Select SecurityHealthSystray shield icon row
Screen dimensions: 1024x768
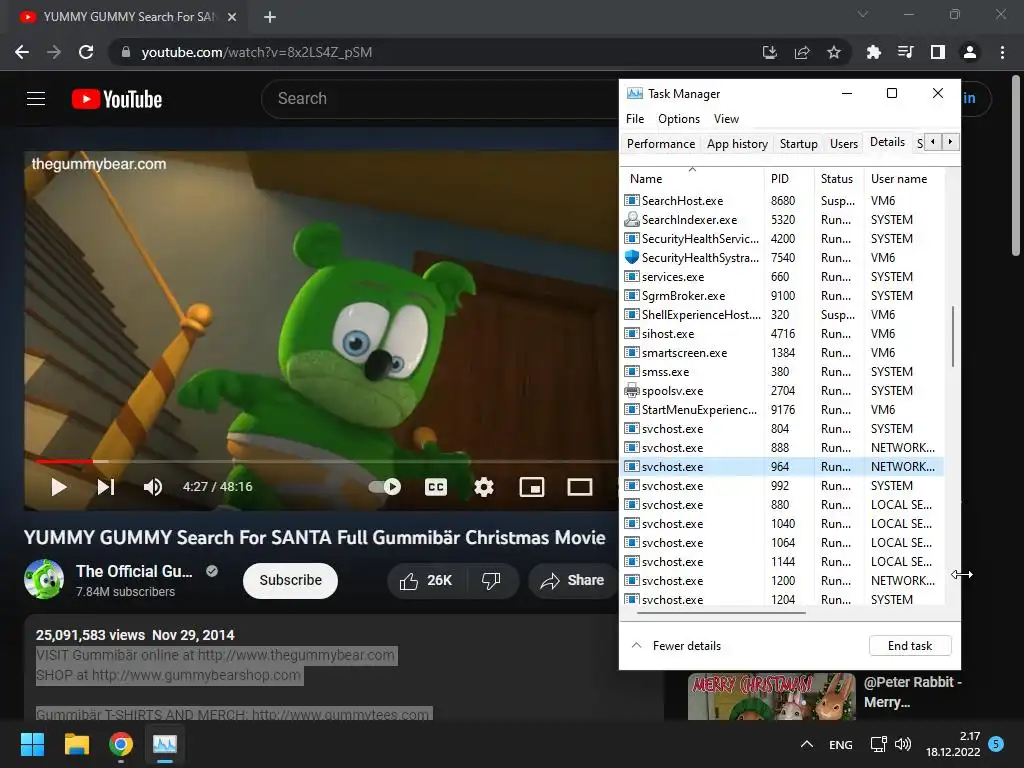pyautogui.click(x=782, y=257)
